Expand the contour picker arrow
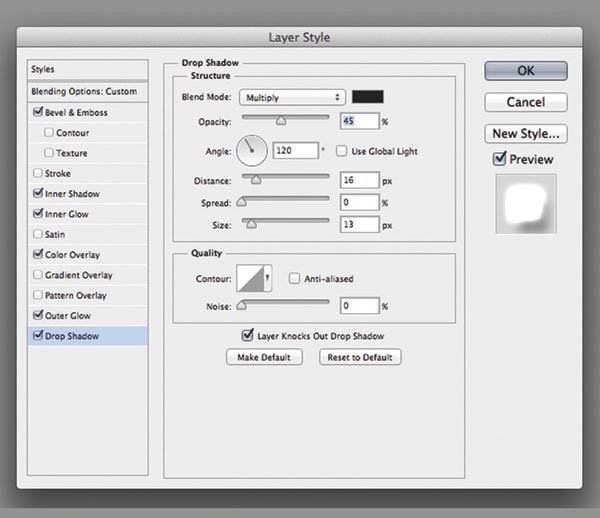The image size is (600, 518). 267,279
